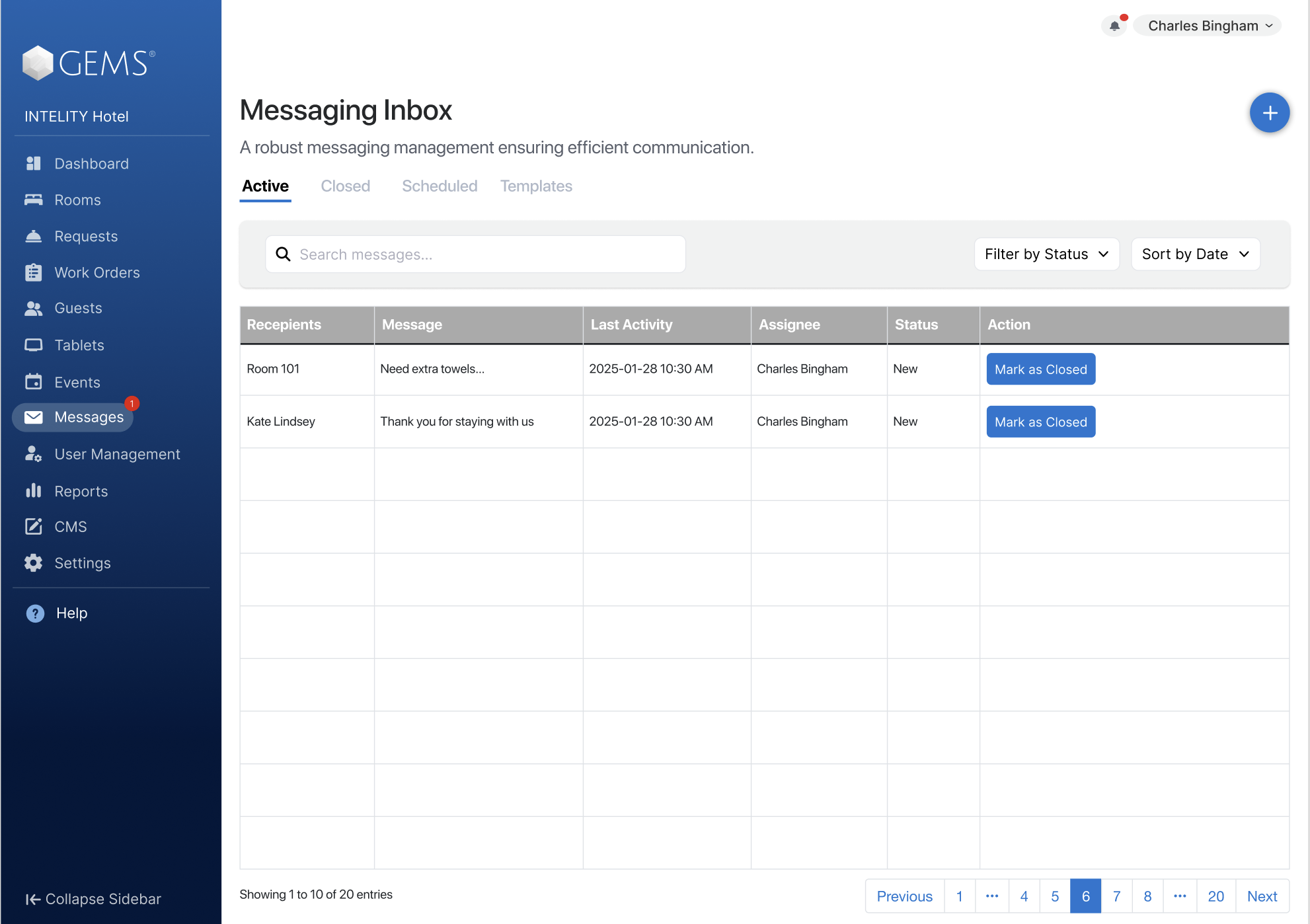Go to page 1
This screenshot has width=1310, height=924.
pyautogui.click(x=960, y=896)
